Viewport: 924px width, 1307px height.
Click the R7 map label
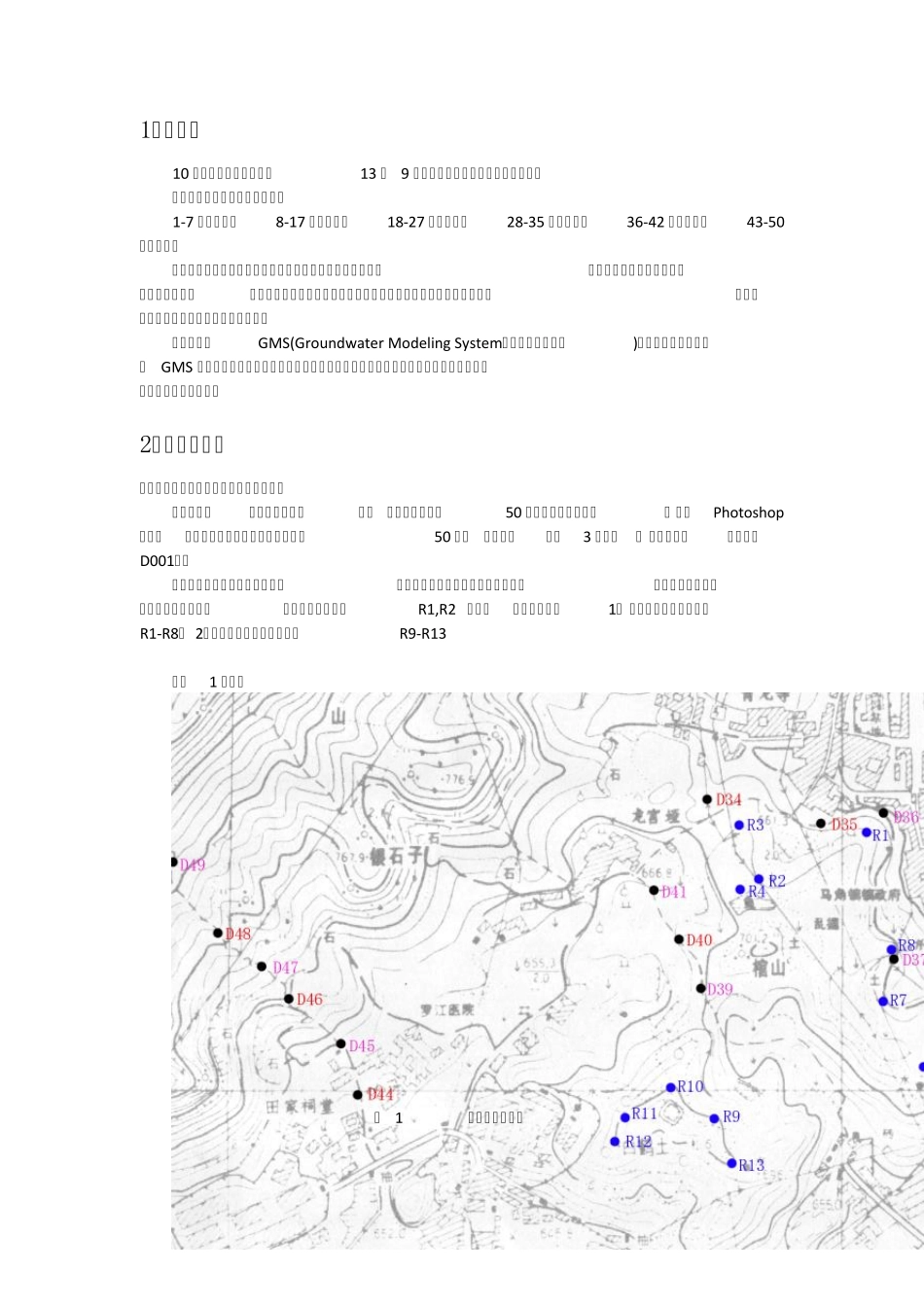[898, 1001]
